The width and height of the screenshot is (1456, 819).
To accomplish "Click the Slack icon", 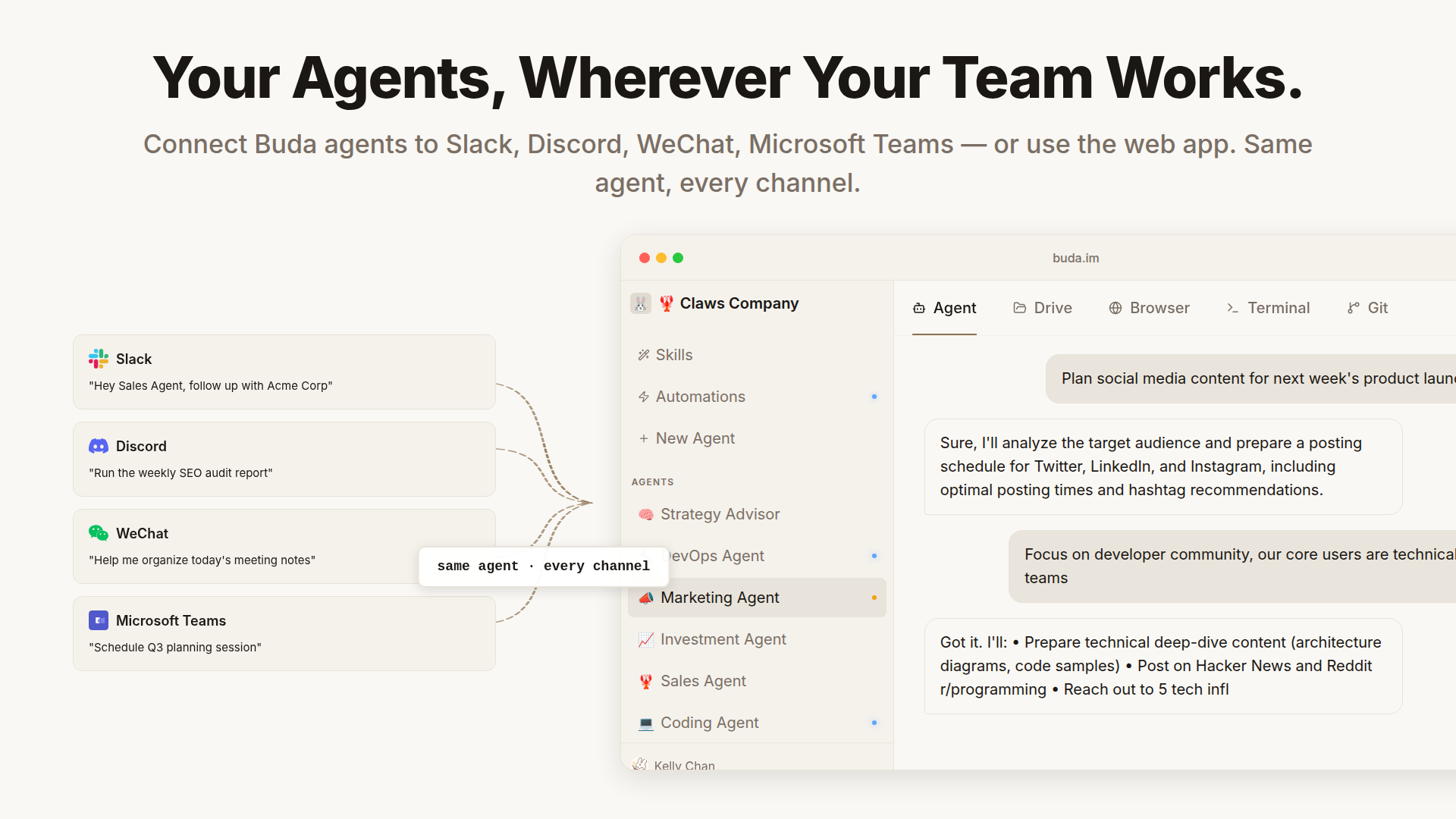I will pyautogui.click(x=99, y=359).
